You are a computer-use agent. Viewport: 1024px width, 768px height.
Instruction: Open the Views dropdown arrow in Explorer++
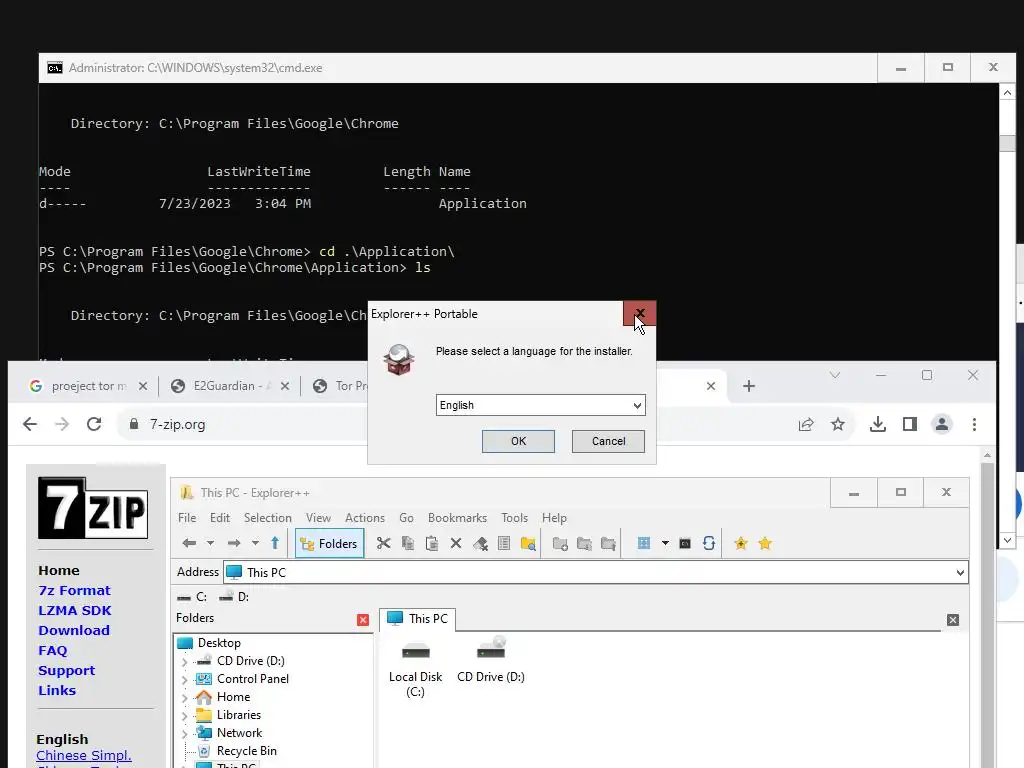tap(665, 543)
